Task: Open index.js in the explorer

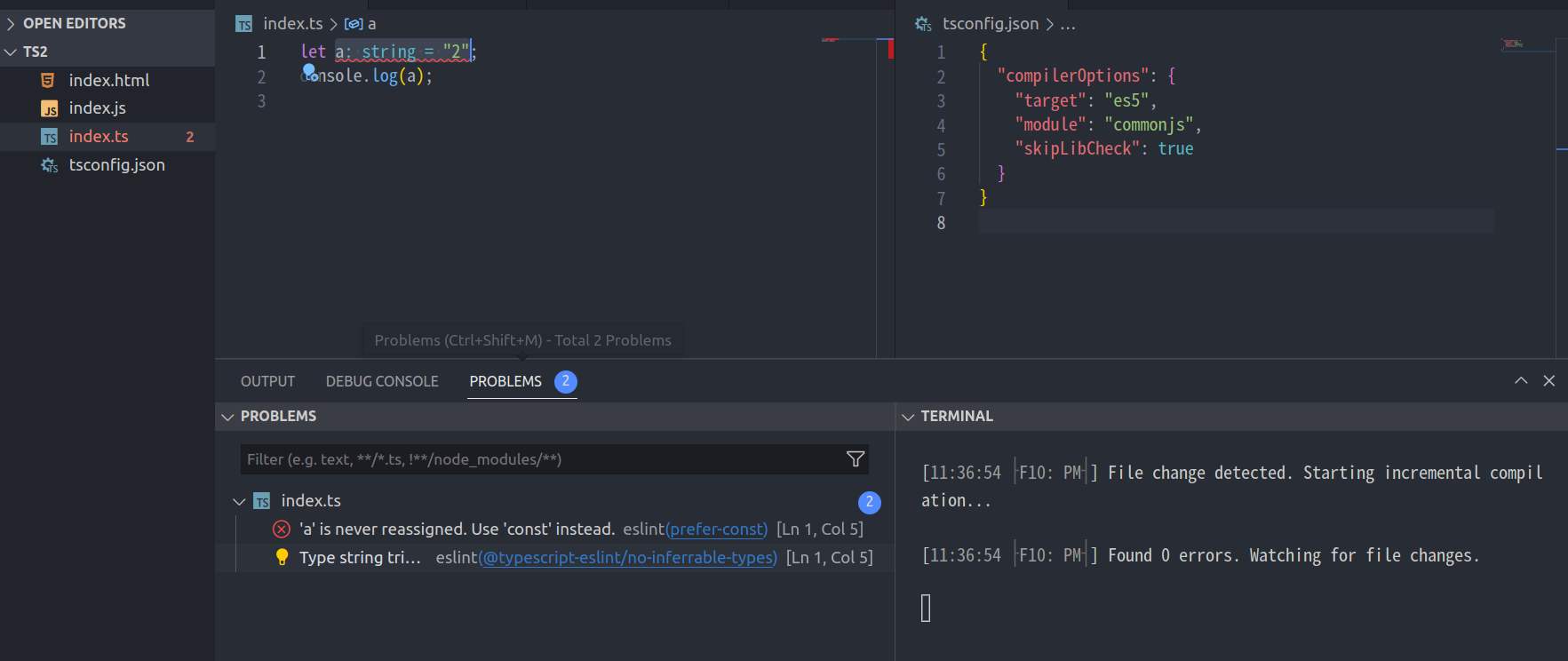Action: pyautogui.click(x=97, y=108)
